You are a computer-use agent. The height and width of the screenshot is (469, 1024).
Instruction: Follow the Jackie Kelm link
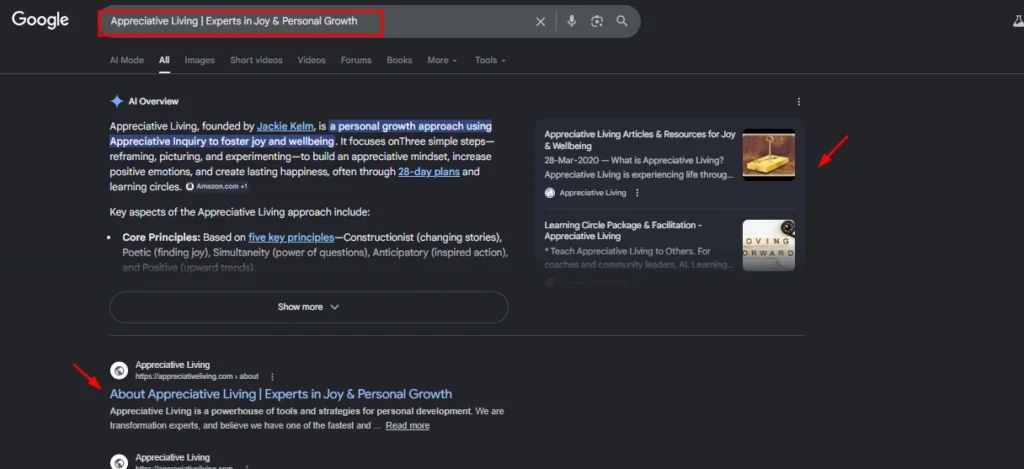[x=285, y=127]
